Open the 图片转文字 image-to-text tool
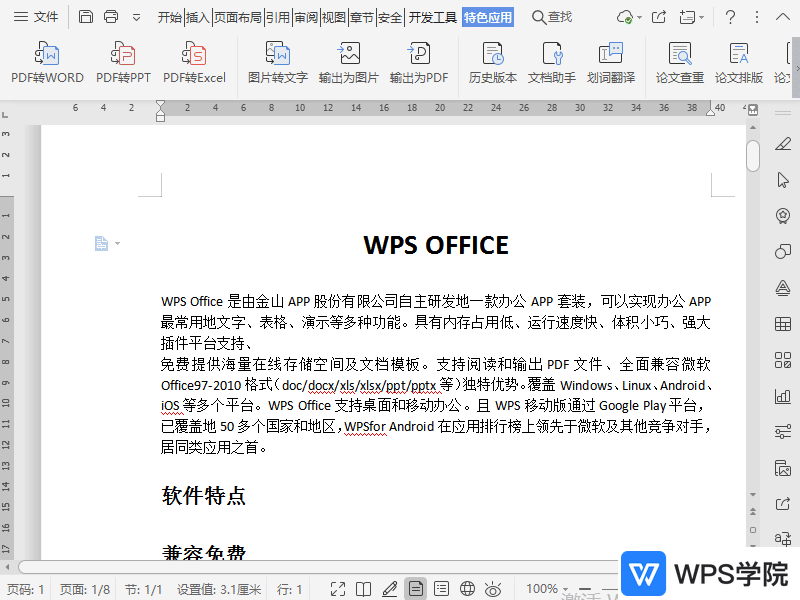The width and height of the screenshot is (800, 600). point(277,60)
